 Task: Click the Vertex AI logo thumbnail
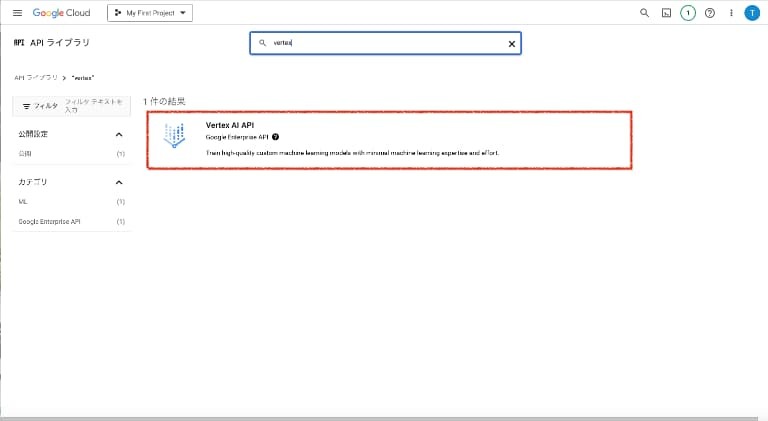[174, 136]
